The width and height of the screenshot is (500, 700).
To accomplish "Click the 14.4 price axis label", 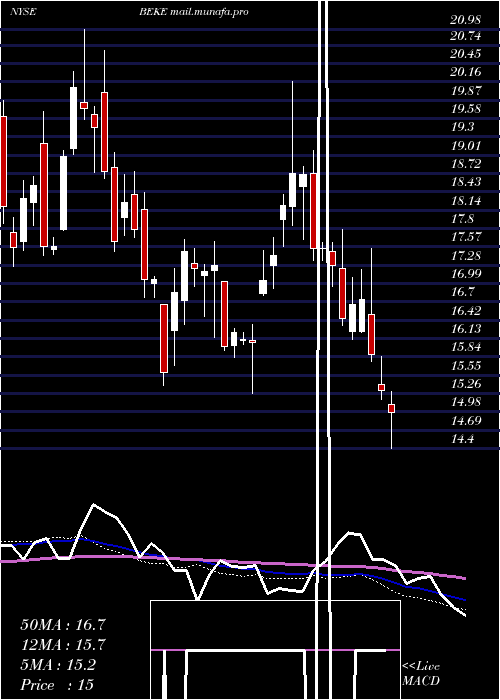I will pyautogui.click(x=462, y=439).
